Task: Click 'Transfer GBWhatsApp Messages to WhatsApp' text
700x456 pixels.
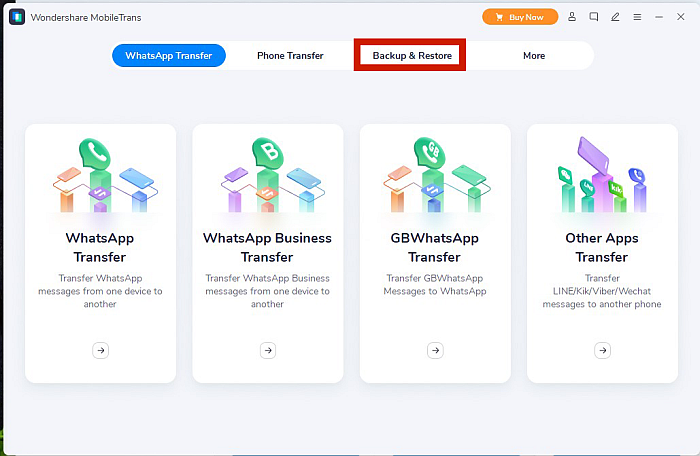Action: pos(435,284)
